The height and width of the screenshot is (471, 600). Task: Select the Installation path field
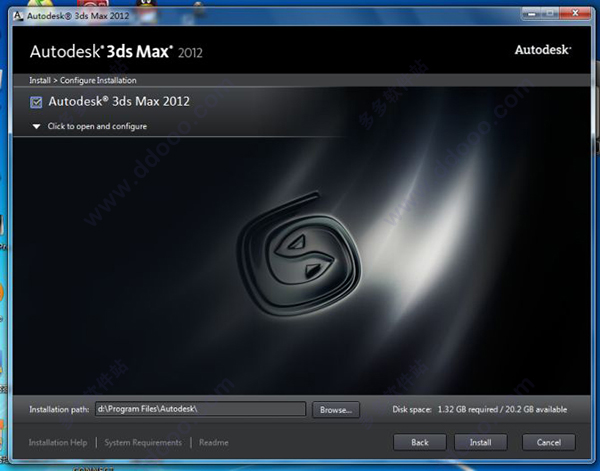tap(201, 409)
